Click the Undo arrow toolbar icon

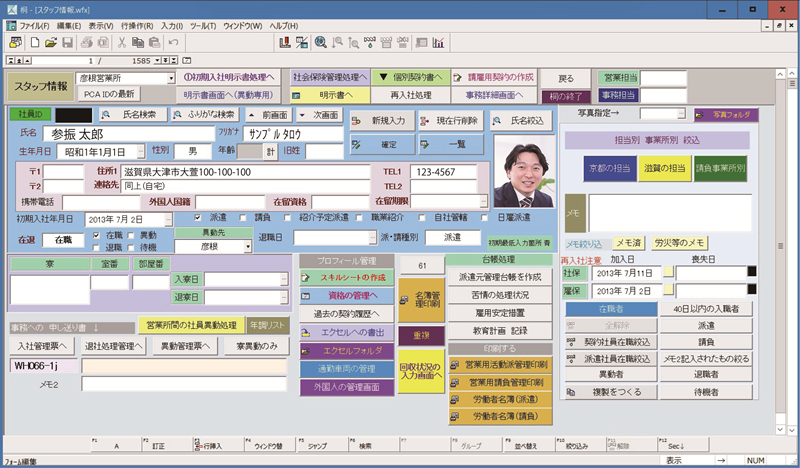click(173, 42)
